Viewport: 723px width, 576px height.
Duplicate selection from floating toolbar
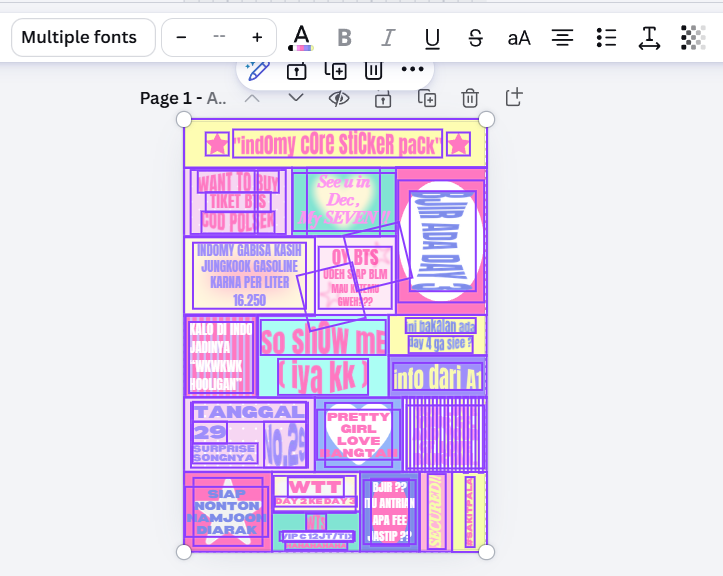(x=335, y=71)
